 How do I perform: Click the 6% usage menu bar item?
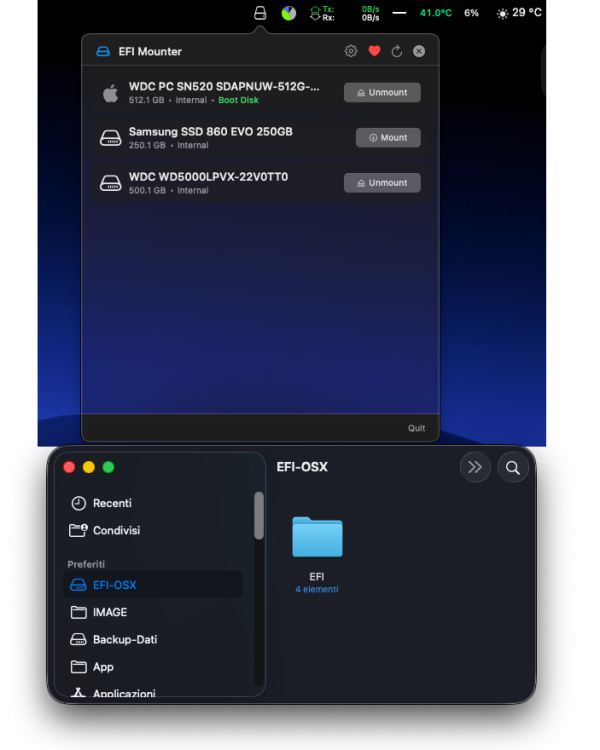coord(471,13)
